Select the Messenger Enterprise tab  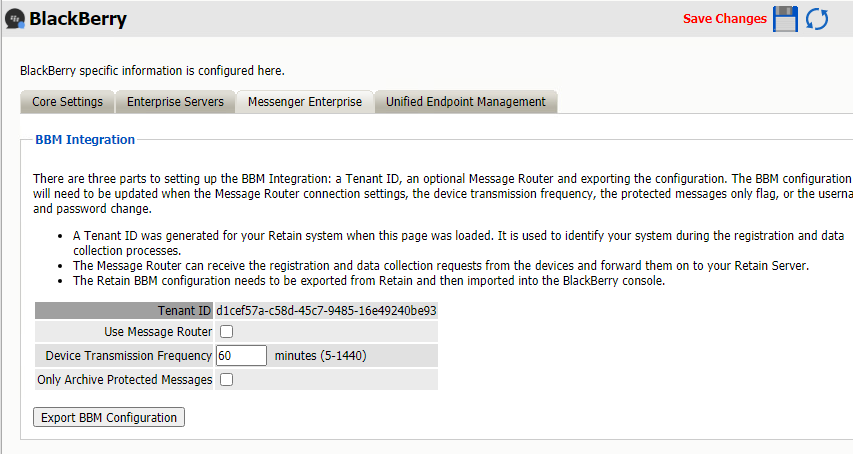tap(305, 102)
